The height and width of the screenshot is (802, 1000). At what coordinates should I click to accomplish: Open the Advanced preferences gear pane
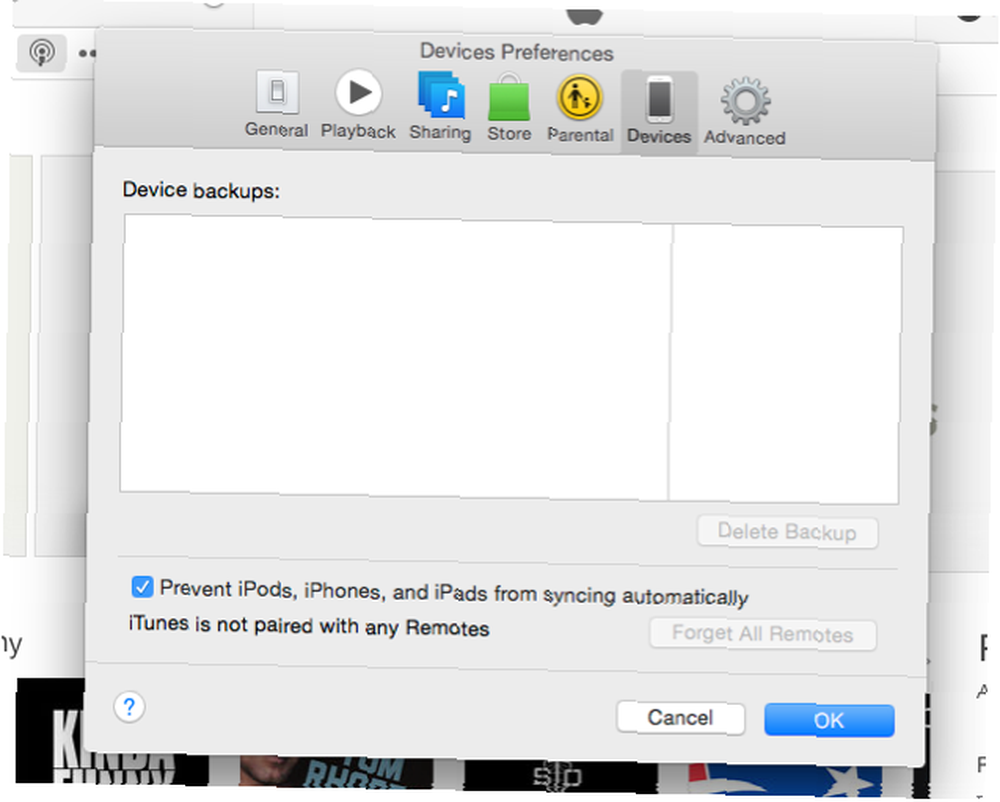[744, 111]
